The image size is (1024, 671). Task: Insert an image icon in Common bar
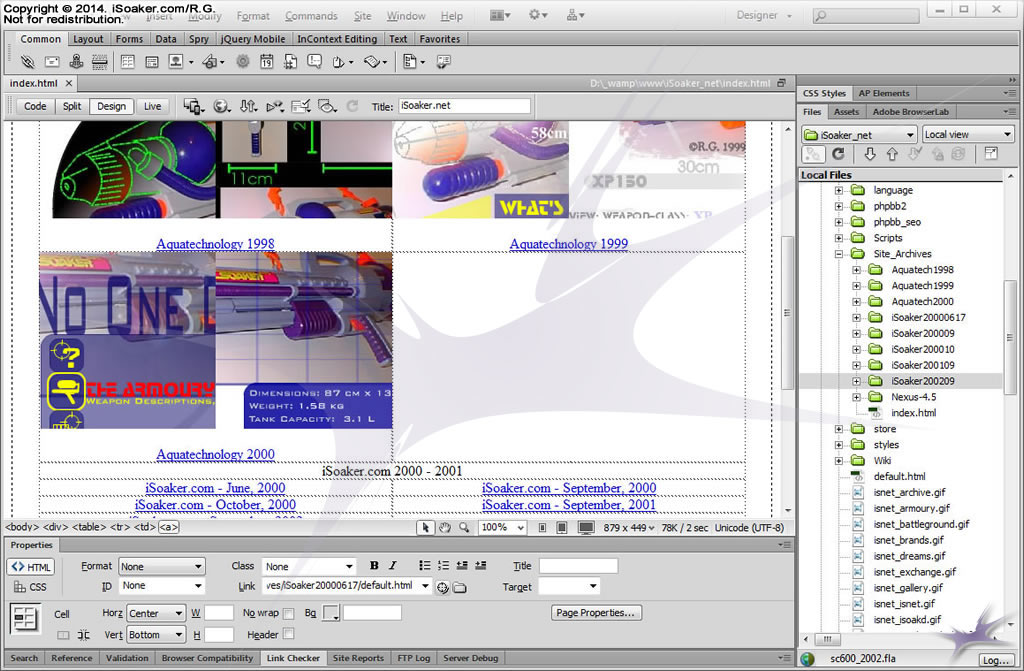(176, 62)
